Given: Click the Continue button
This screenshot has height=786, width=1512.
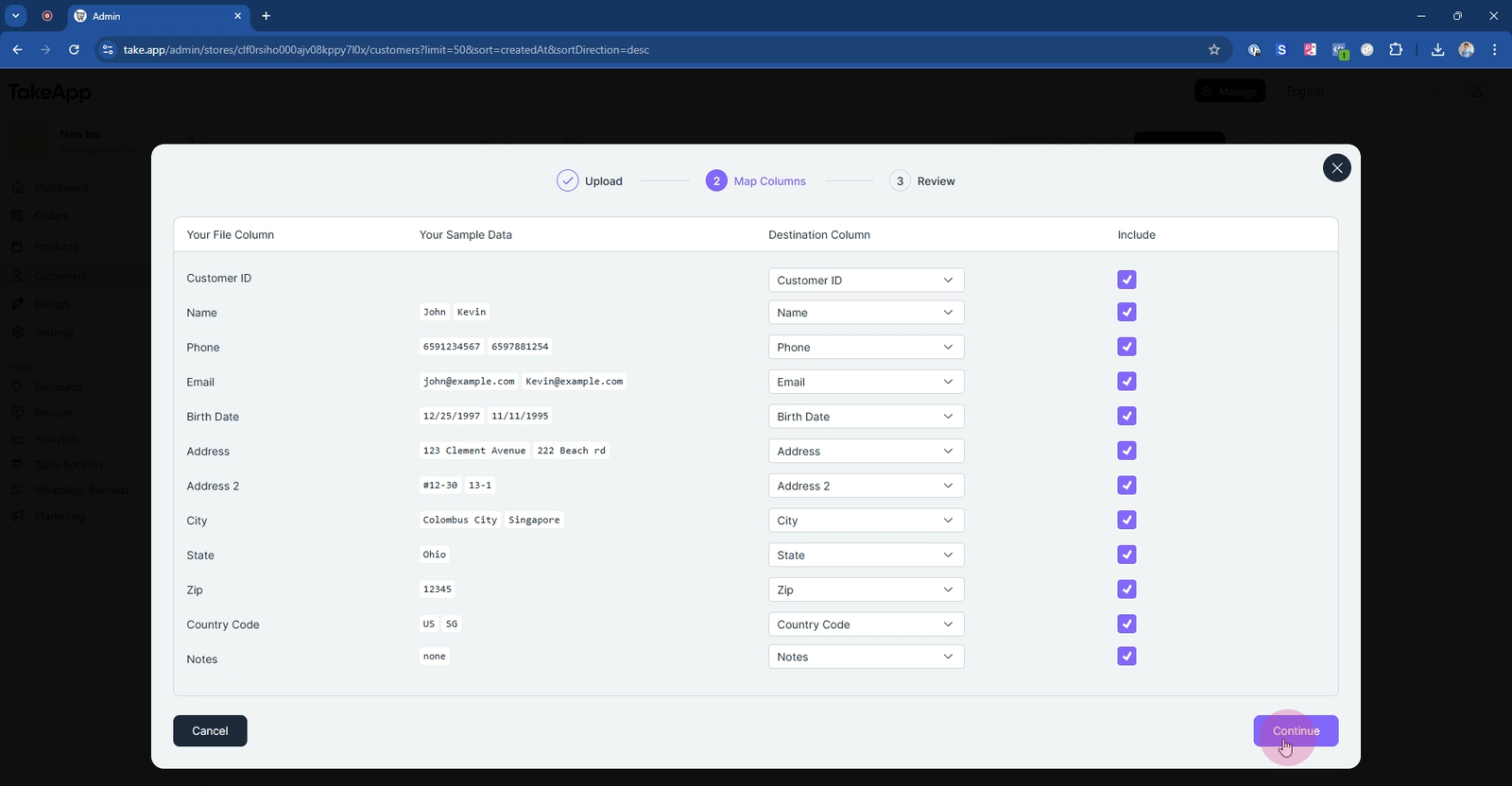Looking at the screenshot, I should (x=1296, y=731).
